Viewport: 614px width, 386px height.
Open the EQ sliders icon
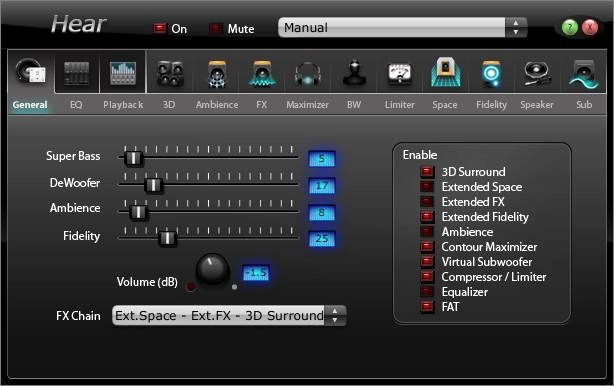76,73
